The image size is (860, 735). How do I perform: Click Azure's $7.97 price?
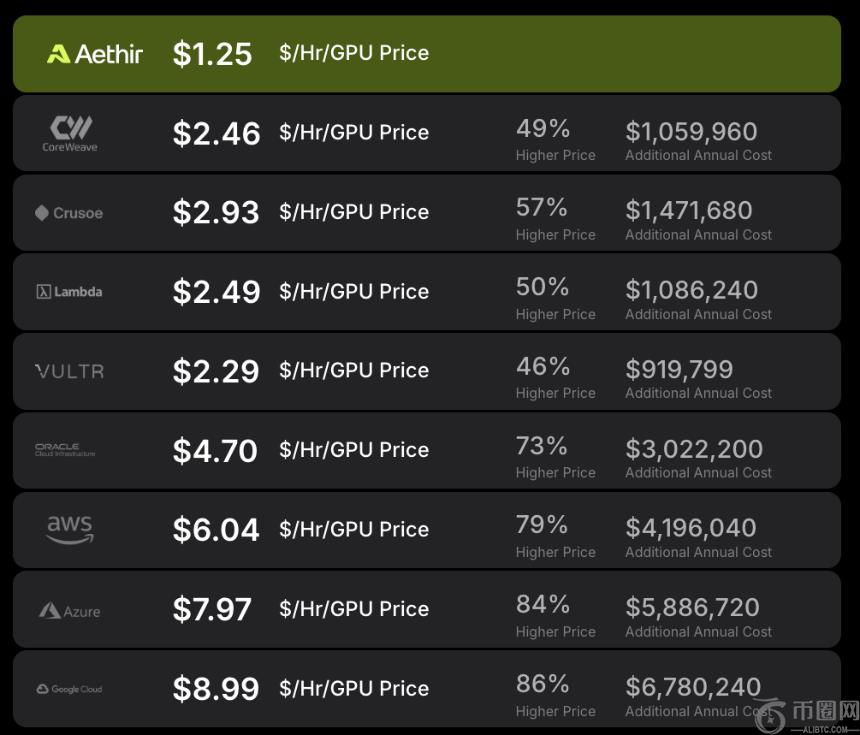coord(212,609)
